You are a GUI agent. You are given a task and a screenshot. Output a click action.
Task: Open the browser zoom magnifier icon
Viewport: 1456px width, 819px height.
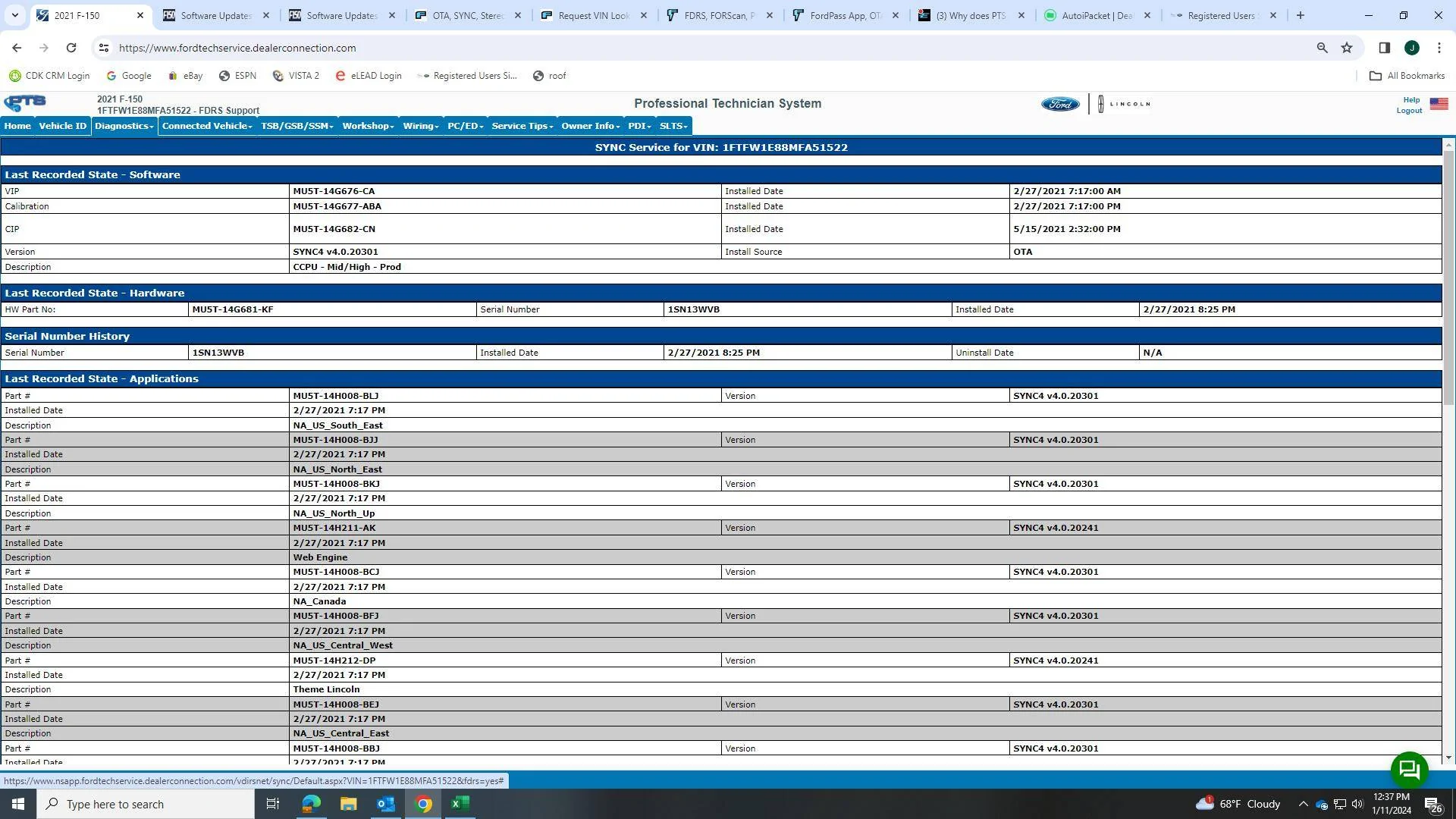[x=1322, y=48]
